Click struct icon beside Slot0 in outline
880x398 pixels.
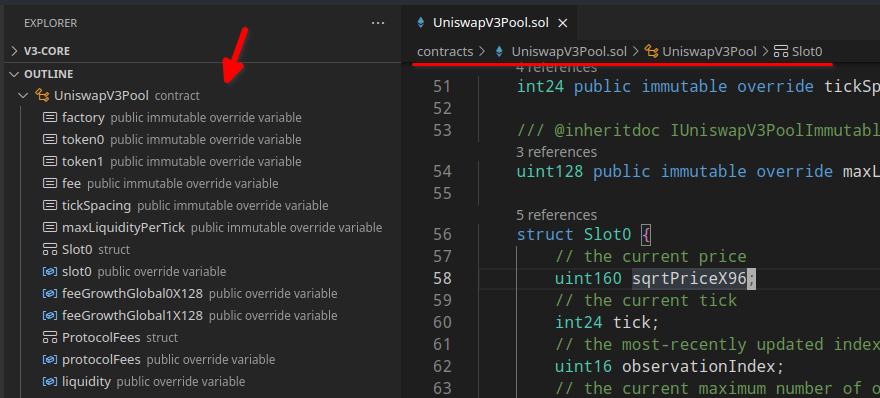tap(50, 249)
